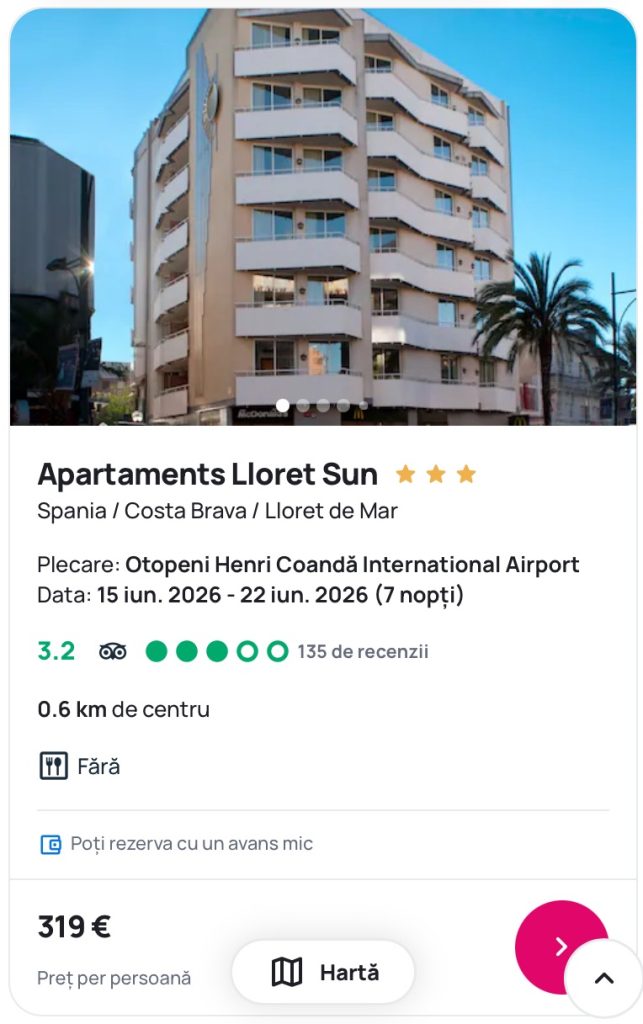
Task: View the 135 de recenzii reviews
Action: coord(363,652)
